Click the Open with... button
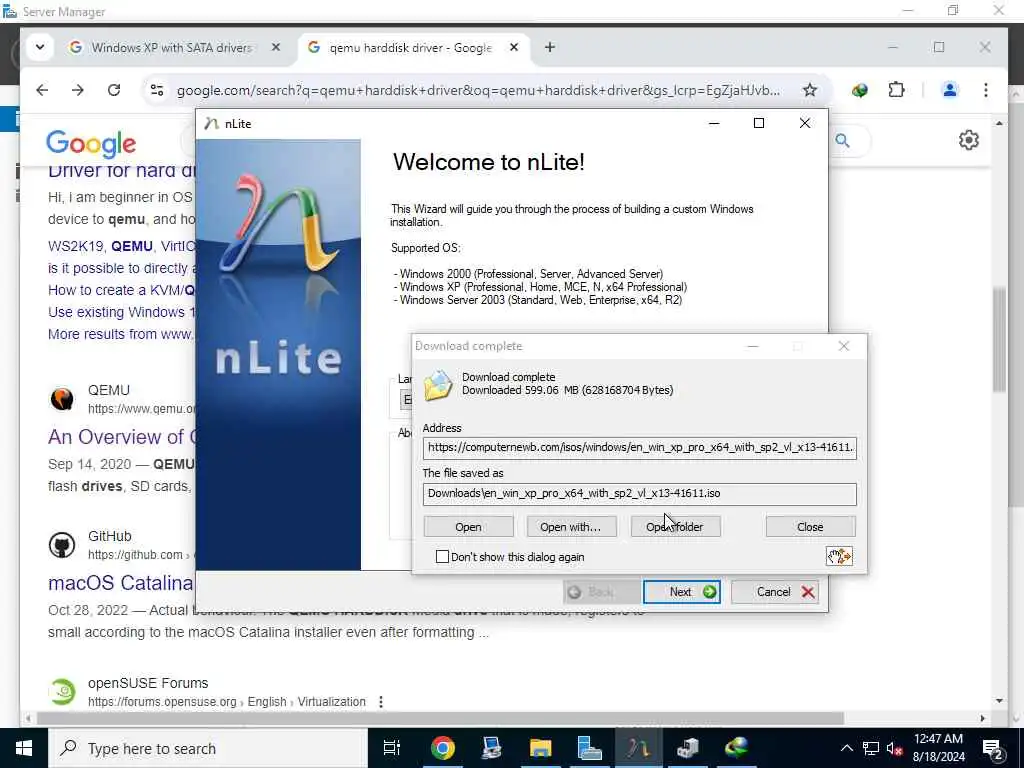Viewport: 1024px width, 768px height. click(x=571, y=526)
